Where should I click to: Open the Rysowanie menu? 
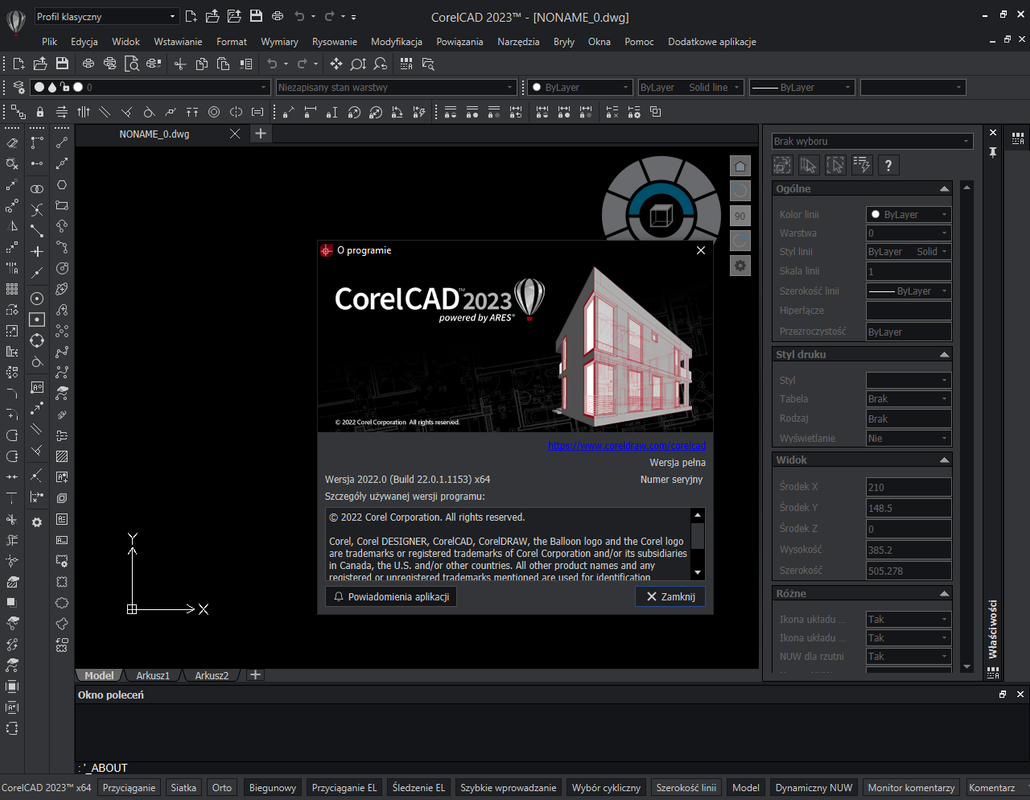point(334,41)
